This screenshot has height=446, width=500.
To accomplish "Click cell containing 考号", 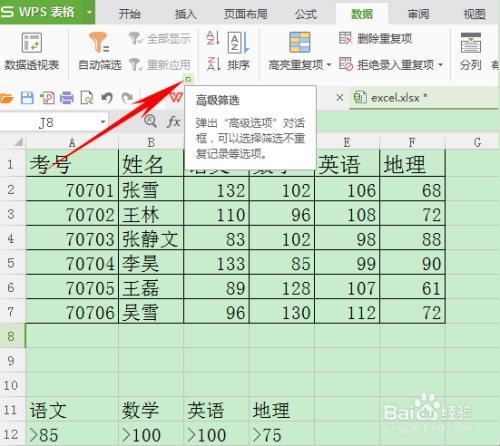I will [72, 163].
